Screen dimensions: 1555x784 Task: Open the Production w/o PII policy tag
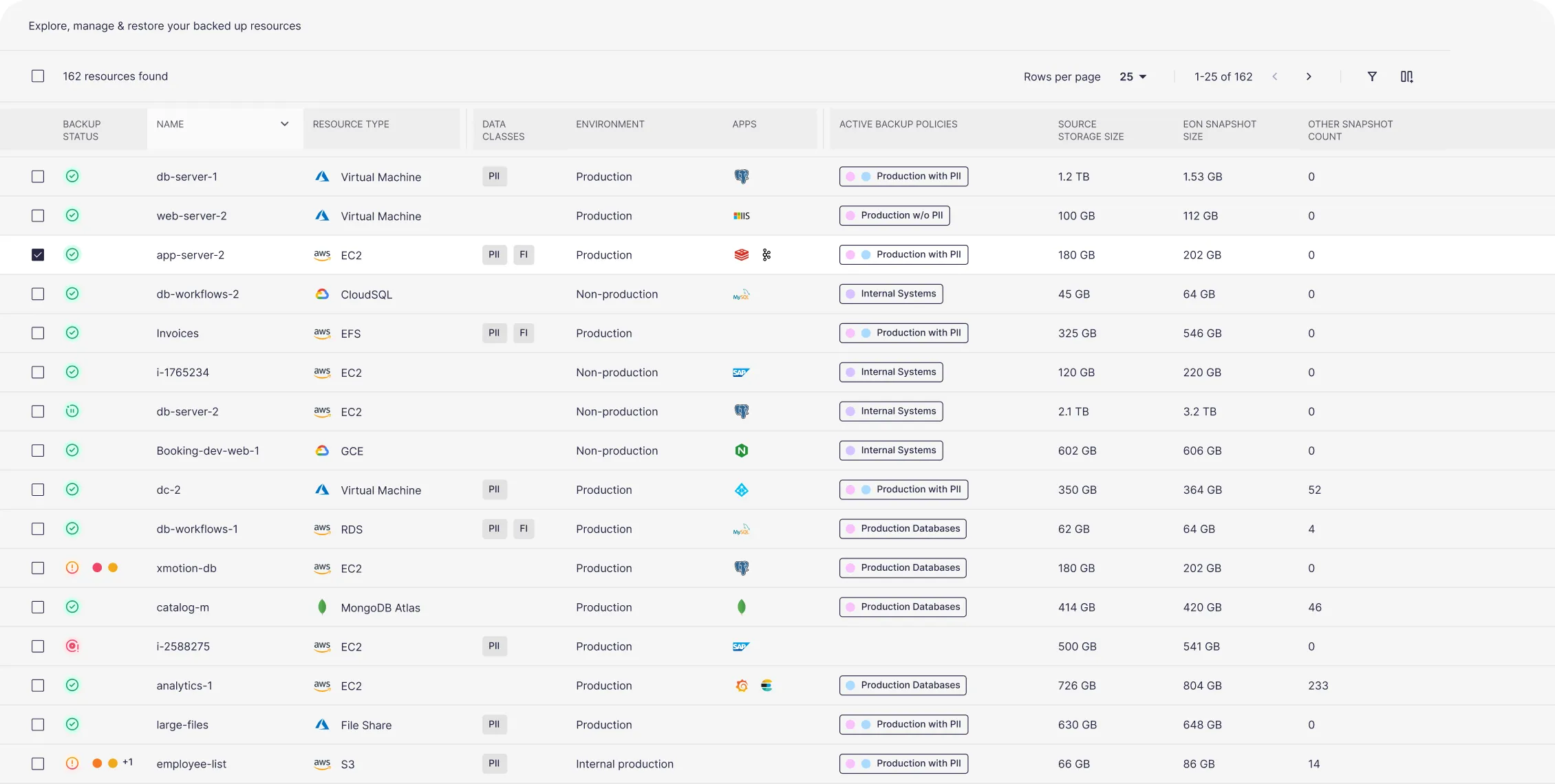[x=894, y=216]
